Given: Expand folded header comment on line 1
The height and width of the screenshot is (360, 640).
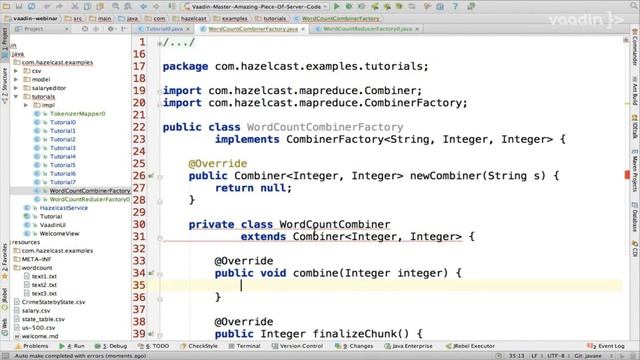Looking at the screenshot, I should [x=160, y=43].
